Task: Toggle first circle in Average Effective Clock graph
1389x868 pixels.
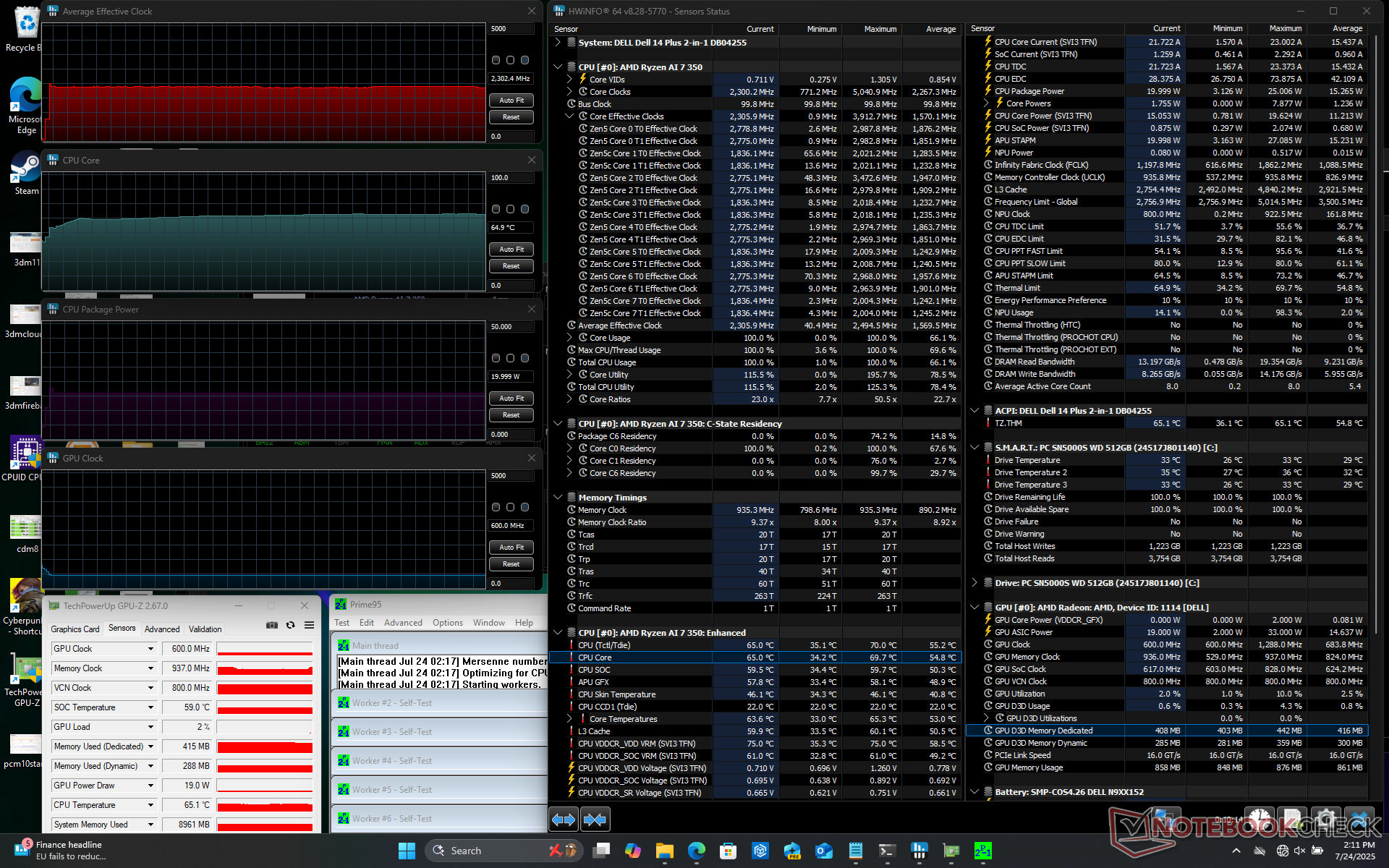Action: tap(496, 60)
